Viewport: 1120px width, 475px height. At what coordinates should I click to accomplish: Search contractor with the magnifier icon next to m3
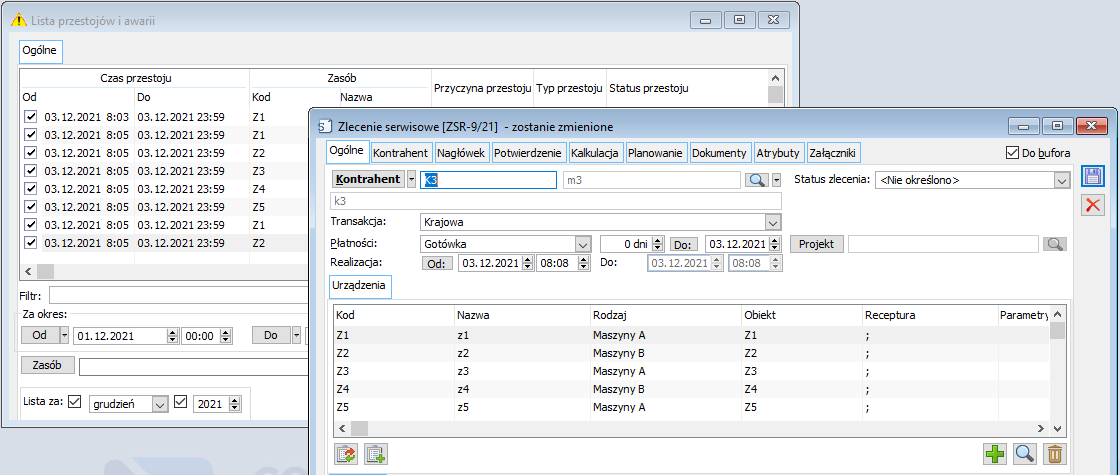point(756,180)
